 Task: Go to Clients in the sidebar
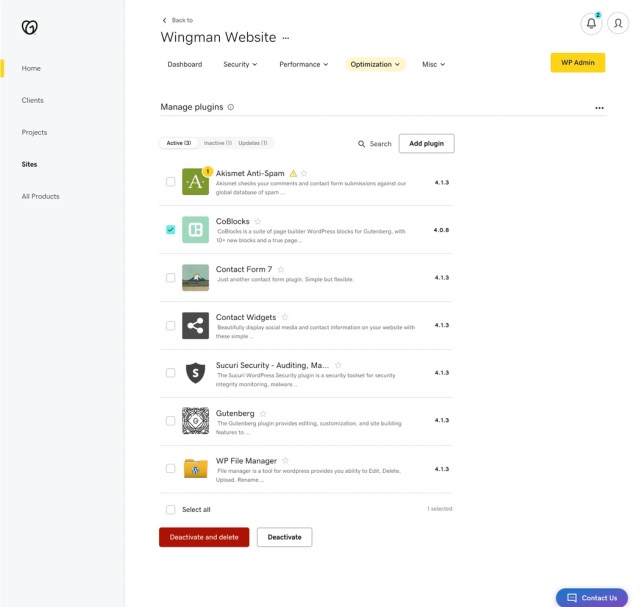click(x=32, y=100)
